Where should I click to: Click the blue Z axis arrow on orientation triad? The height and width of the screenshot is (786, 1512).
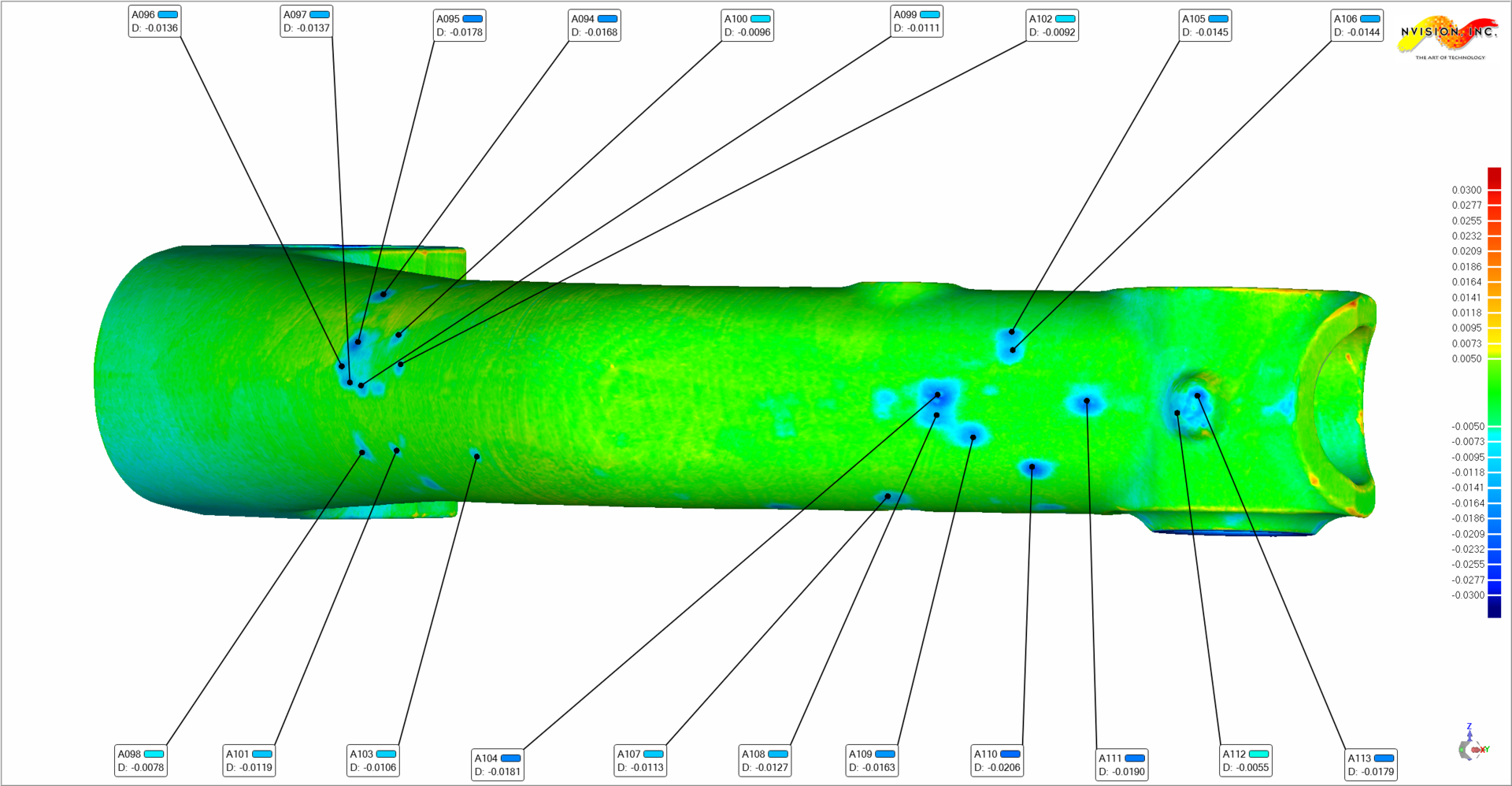click(1469, 735)
